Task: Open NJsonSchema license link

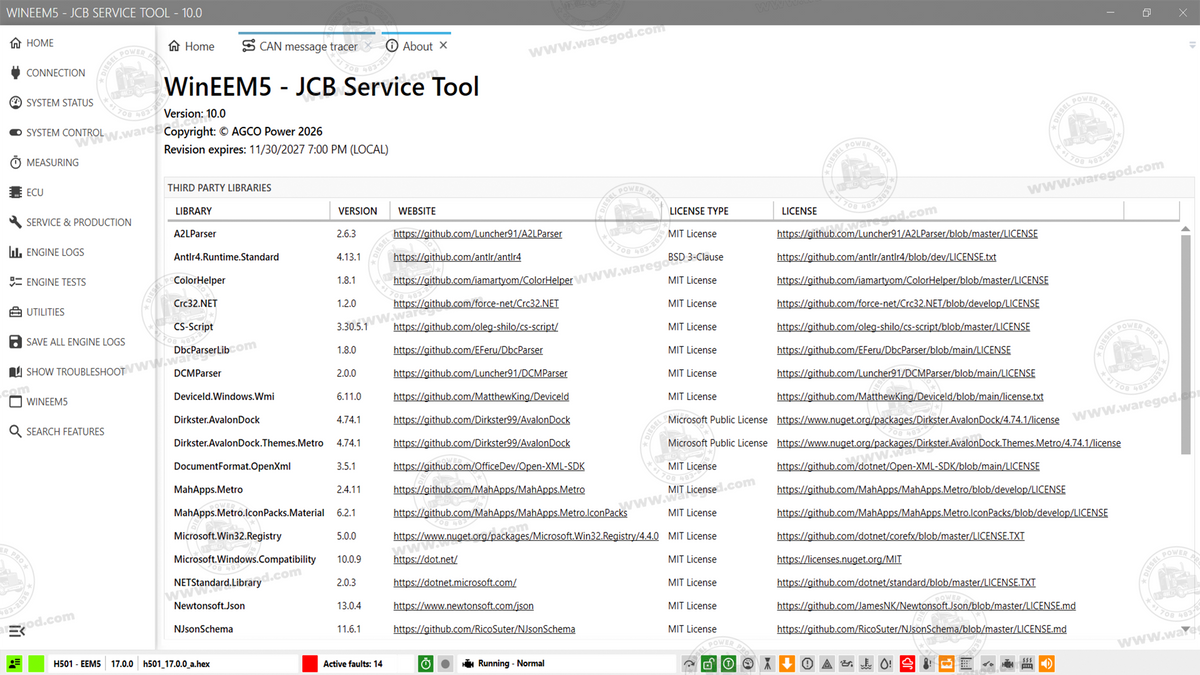Action: 922,629
